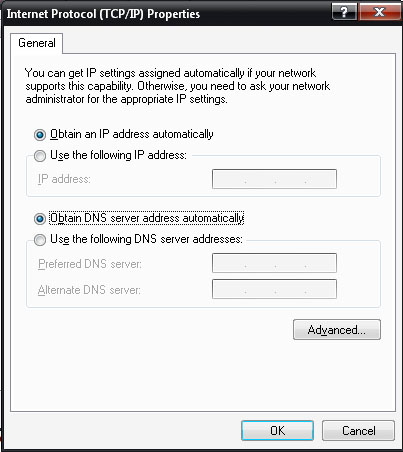The image size is (403, 452).
Task: Click the question mark help icon
Action: click(344, 12)
